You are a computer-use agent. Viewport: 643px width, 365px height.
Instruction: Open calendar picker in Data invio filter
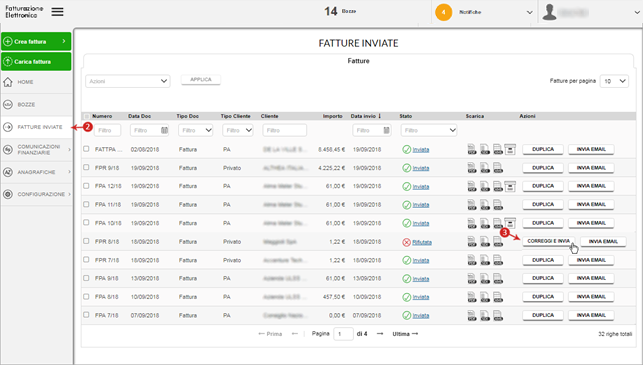point(386,130)
